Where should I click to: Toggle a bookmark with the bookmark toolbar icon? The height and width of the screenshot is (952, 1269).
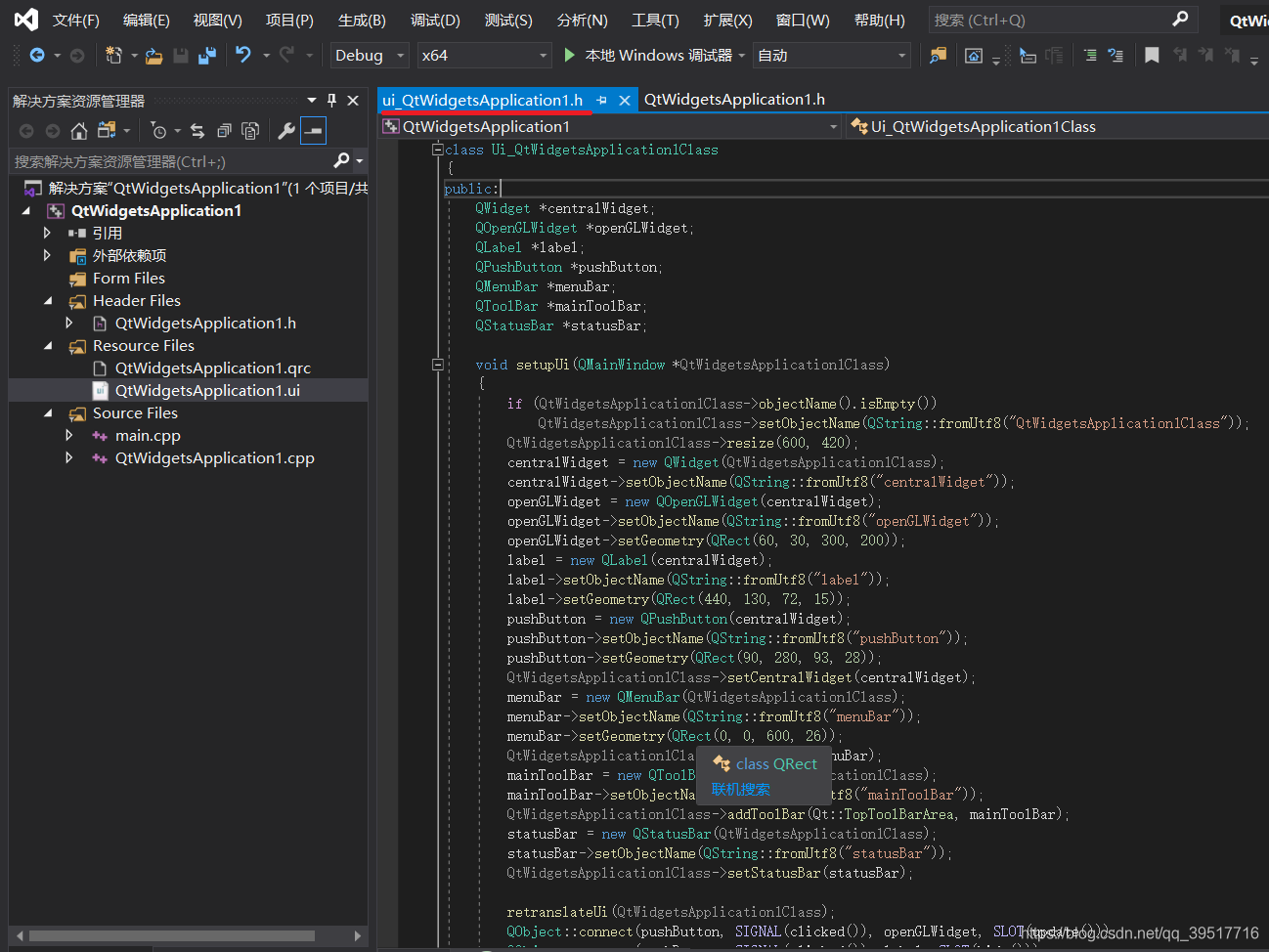point(1152,56)
